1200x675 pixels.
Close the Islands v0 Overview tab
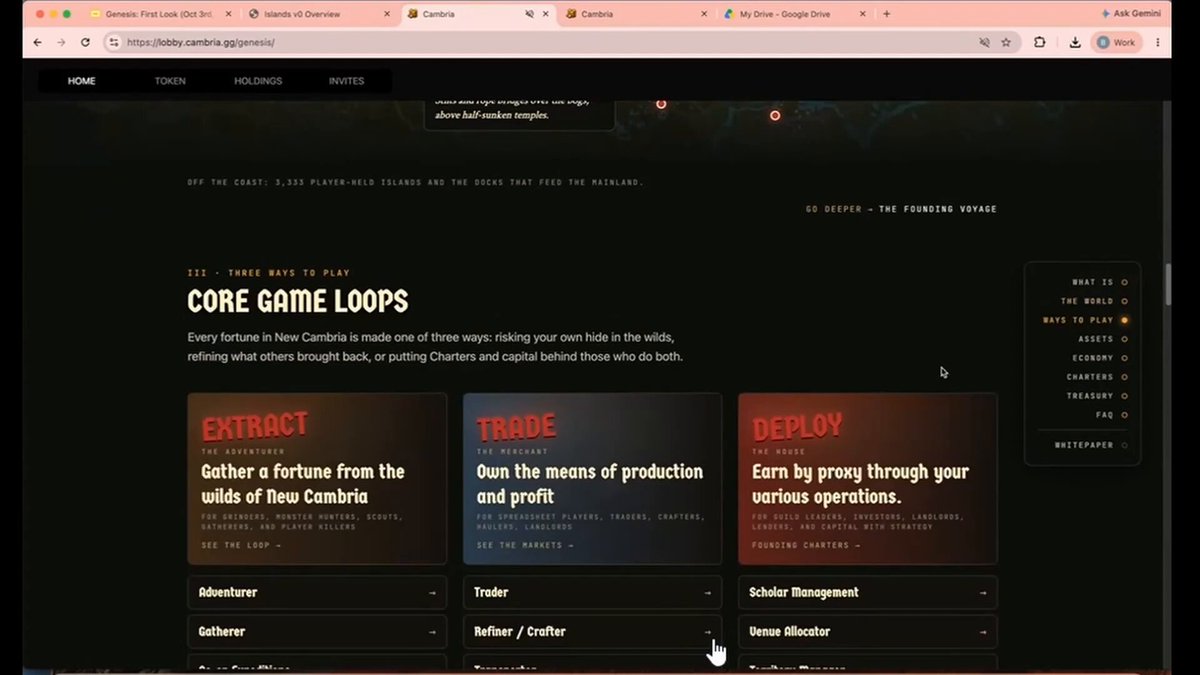385,14
